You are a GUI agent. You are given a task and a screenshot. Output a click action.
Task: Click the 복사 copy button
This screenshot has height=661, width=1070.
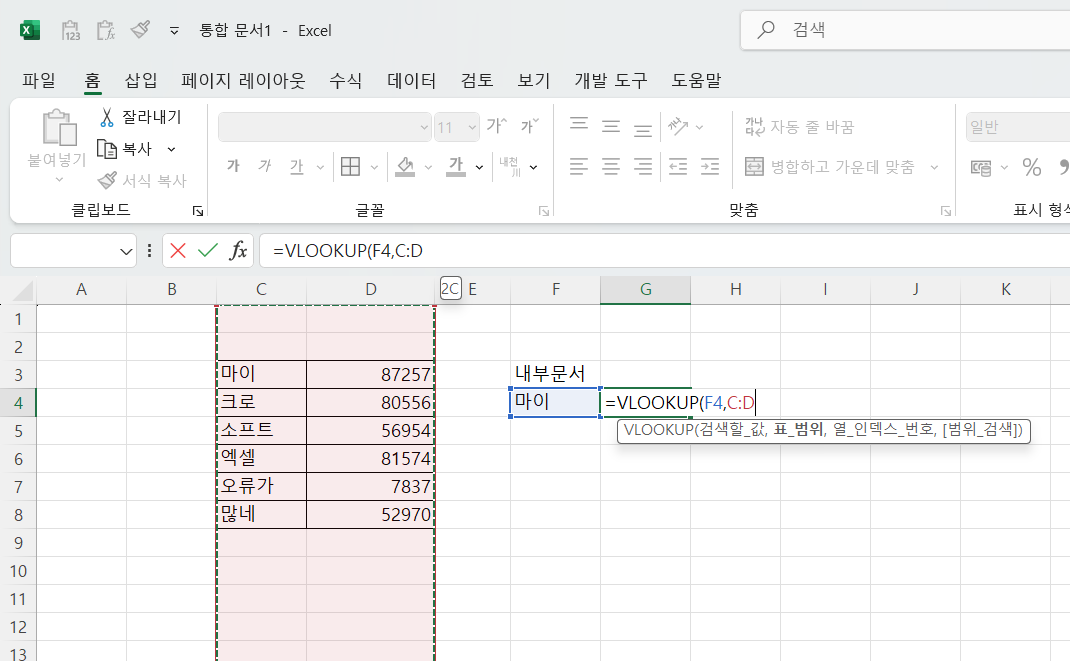pos(124,149)
